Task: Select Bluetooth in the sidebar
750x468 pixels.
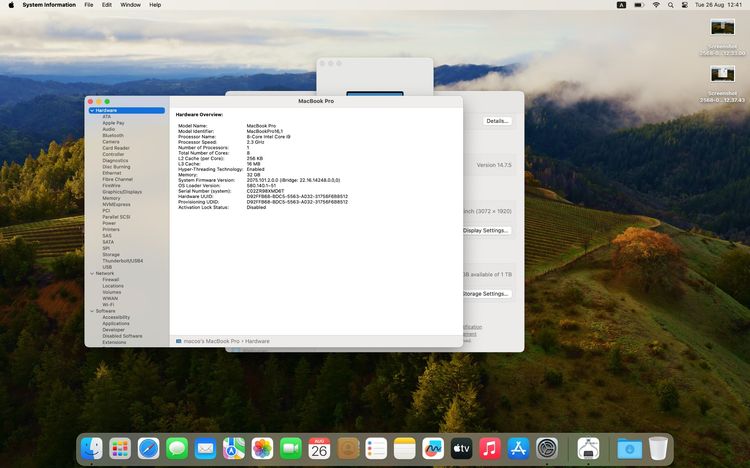Action: [x=113, y=135]
